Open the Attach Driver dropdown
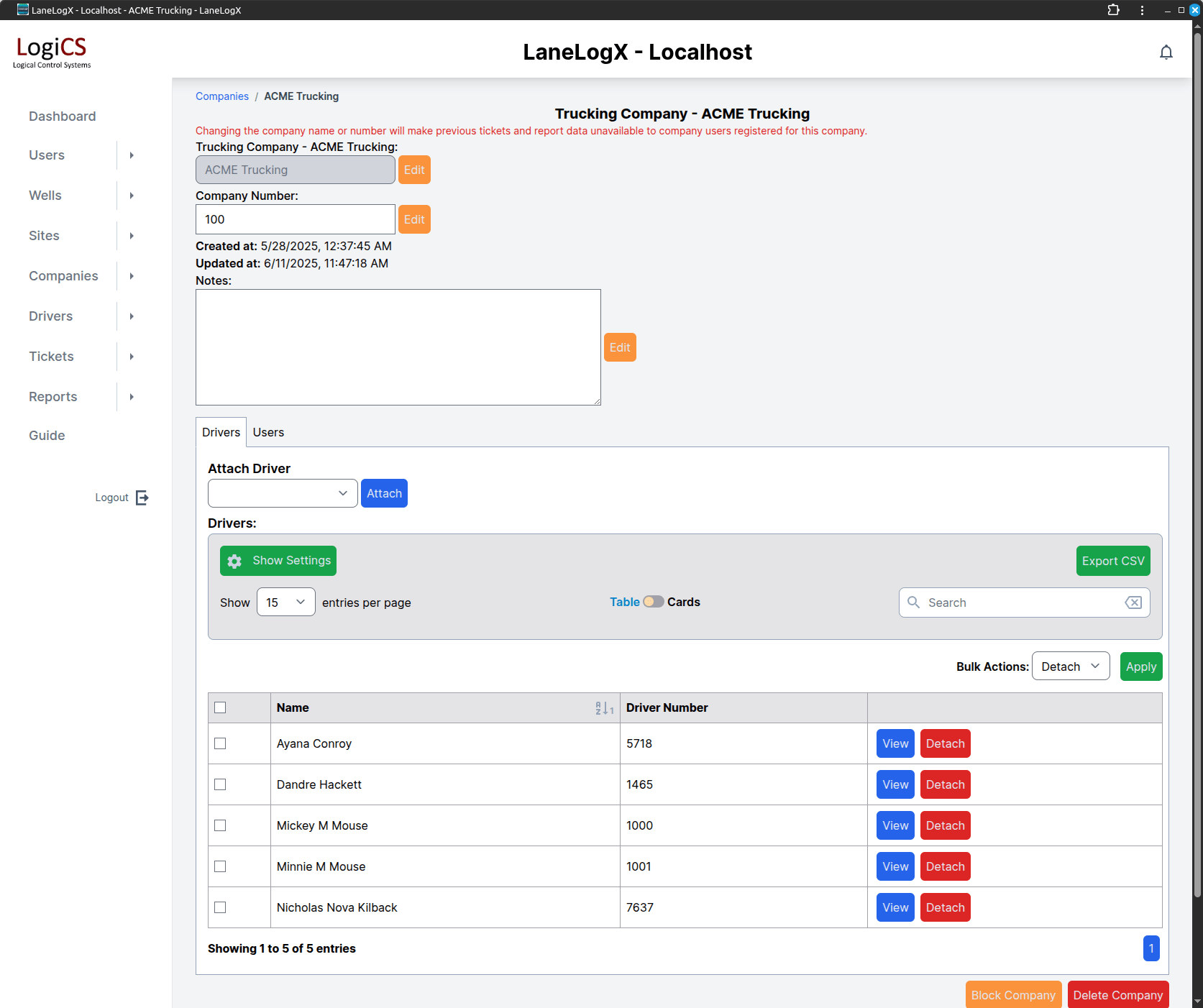 pos(283,493)
